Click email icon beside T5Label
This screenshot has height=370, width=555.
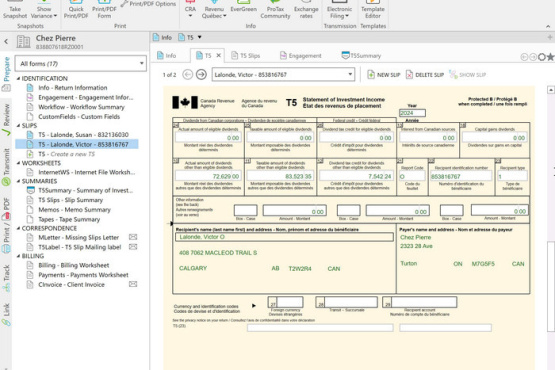point(133,247)
